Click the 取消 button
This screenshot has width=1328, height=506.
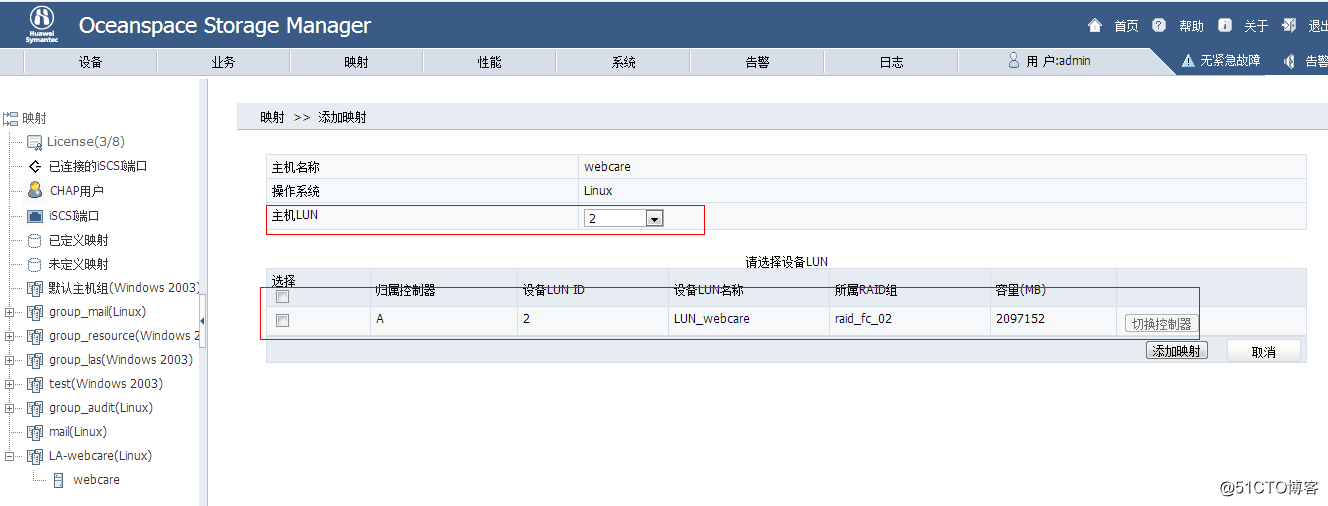point(1264,352)
